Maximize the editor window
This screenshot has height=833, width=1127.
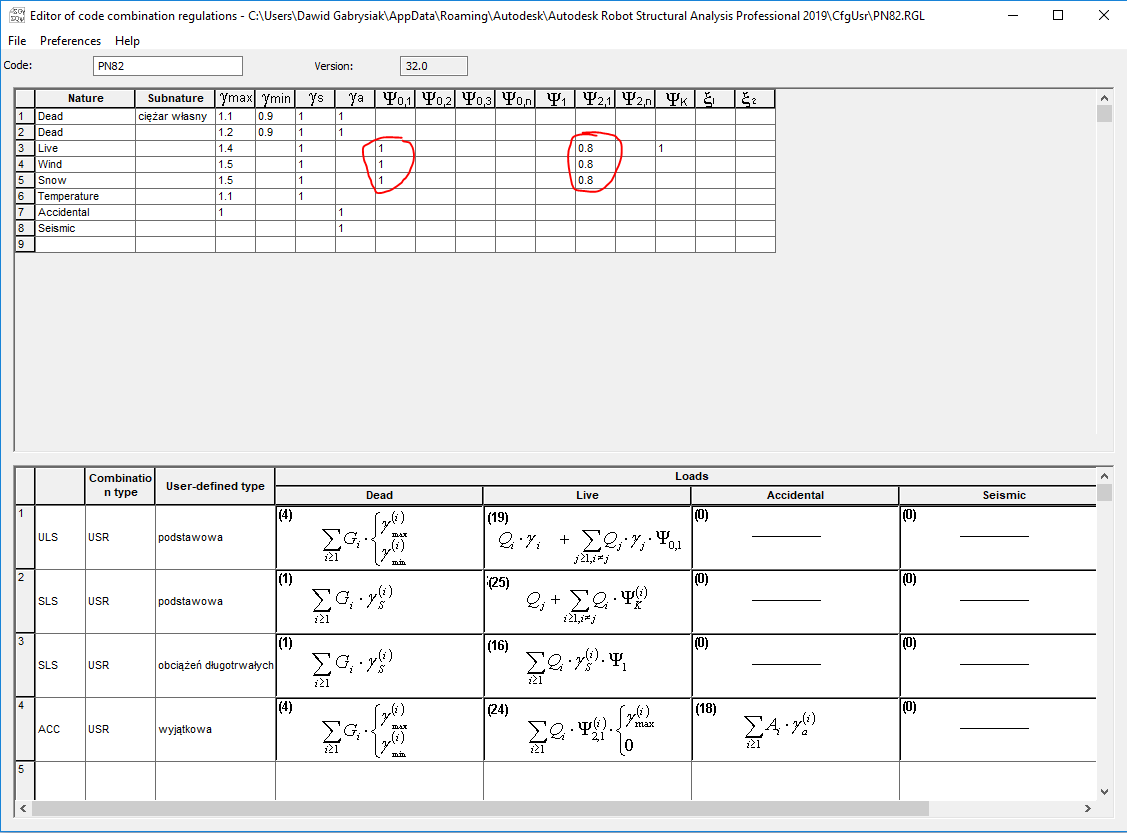1058,15
